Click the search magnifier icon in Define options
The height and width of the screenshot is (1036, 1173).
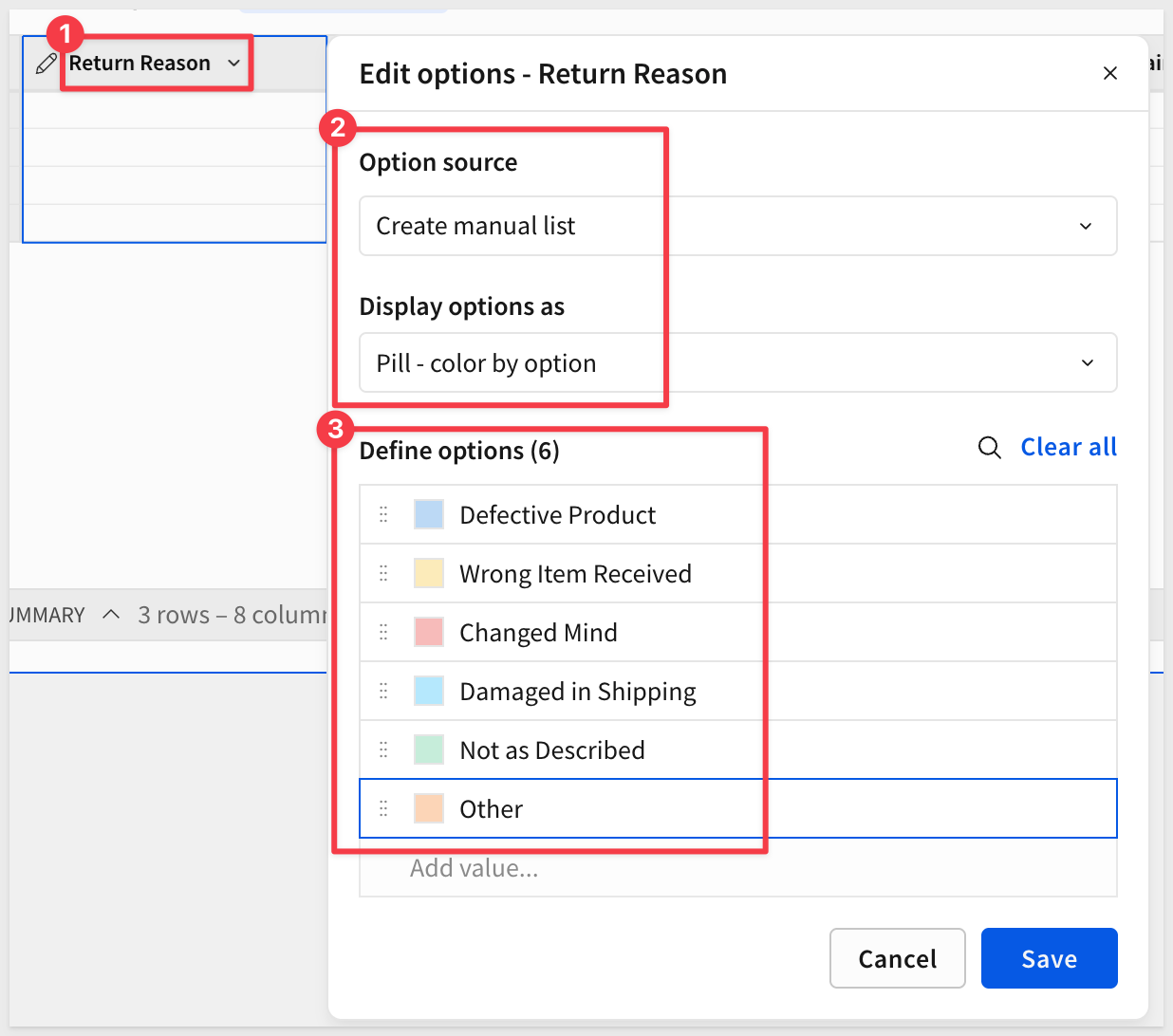(989, 448)
